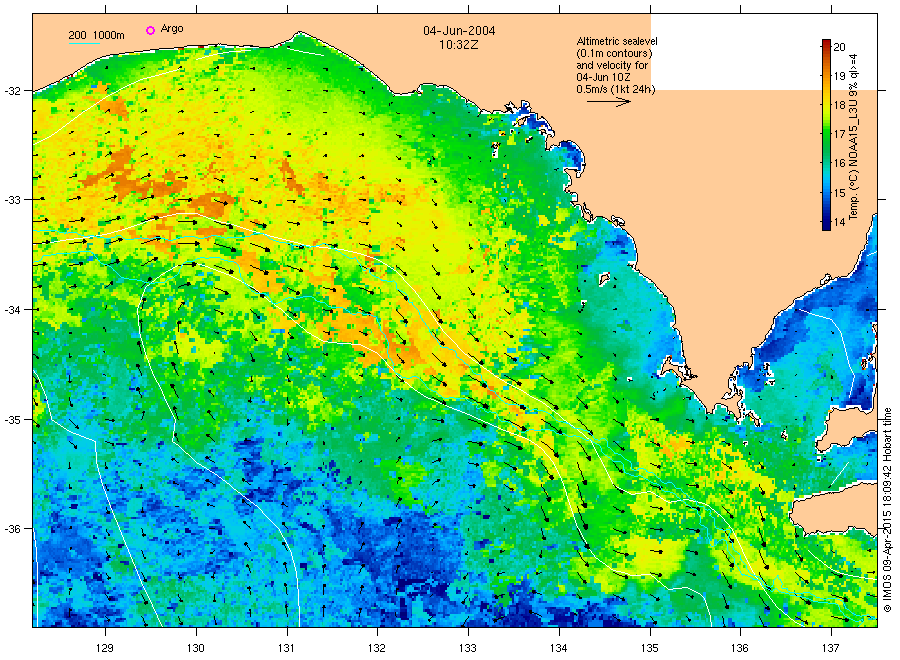Click the -33 latitude axis label
This screenshot has width=900, height=660.
pos(12,200)
